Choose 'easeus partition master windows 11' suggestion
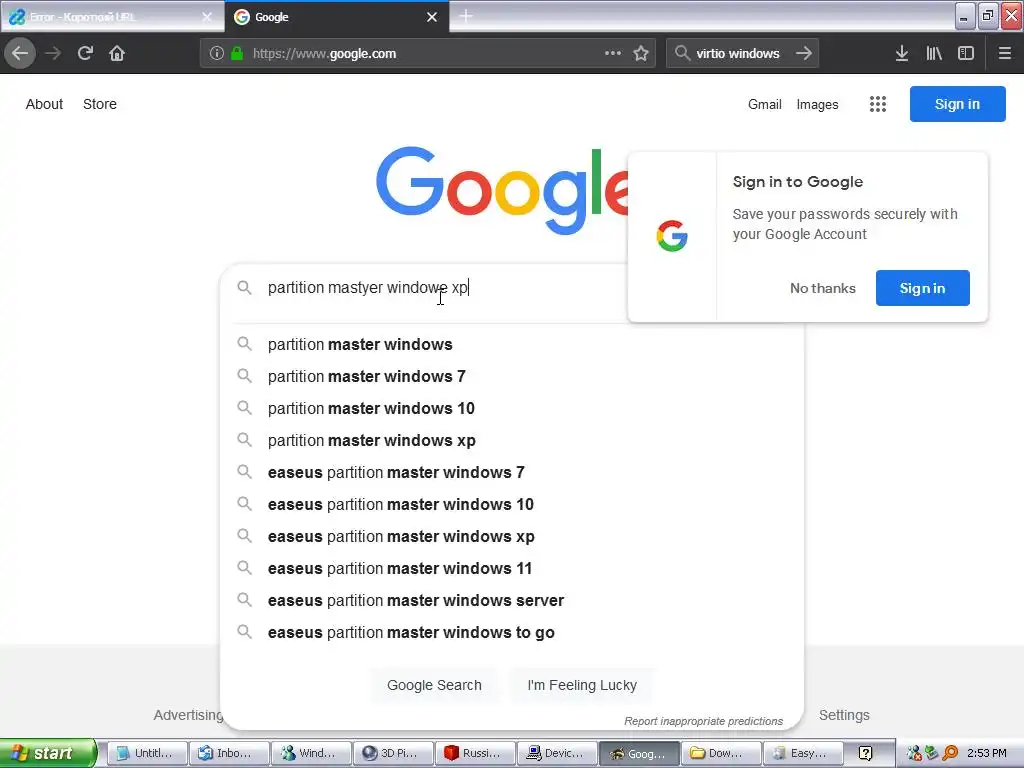The width and height of the screenshot is (1024, 768). [512, 568]
